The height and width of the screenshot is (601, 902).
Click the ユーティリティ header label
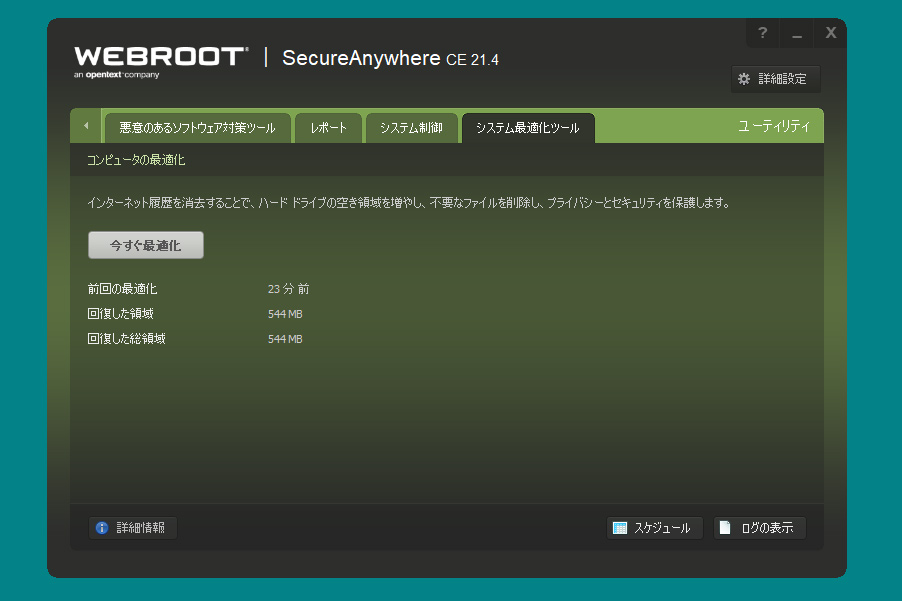(774, 126)
